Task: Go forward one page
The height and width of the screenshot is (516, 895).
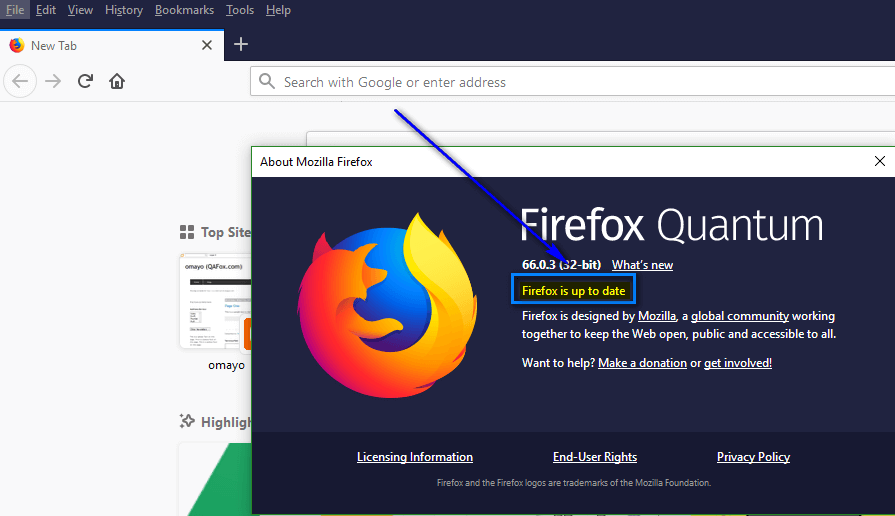Action: coord(53,81)
